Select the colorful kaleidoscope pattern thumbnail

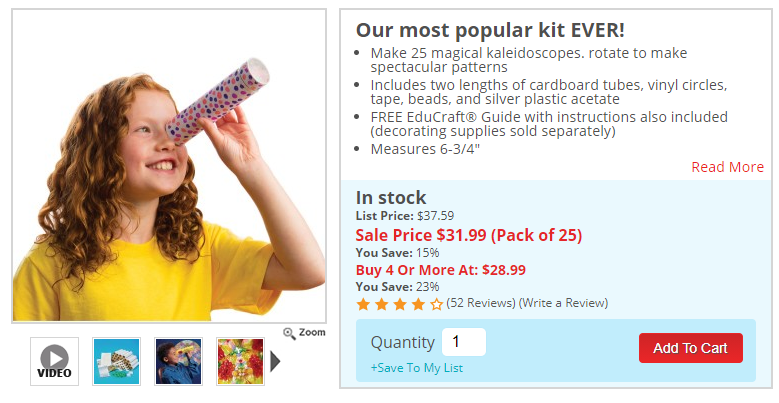pos(240,361)
